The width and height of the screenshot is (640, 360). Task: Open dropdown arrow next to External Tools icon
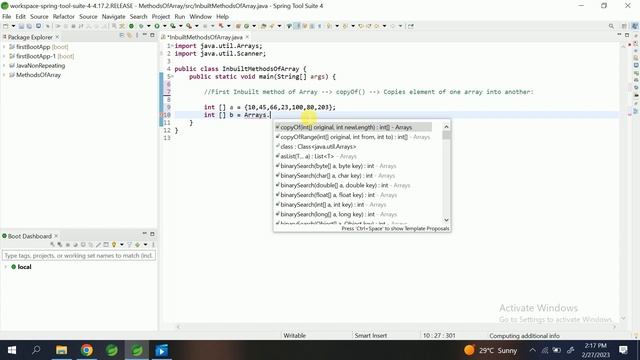[196, 26]
